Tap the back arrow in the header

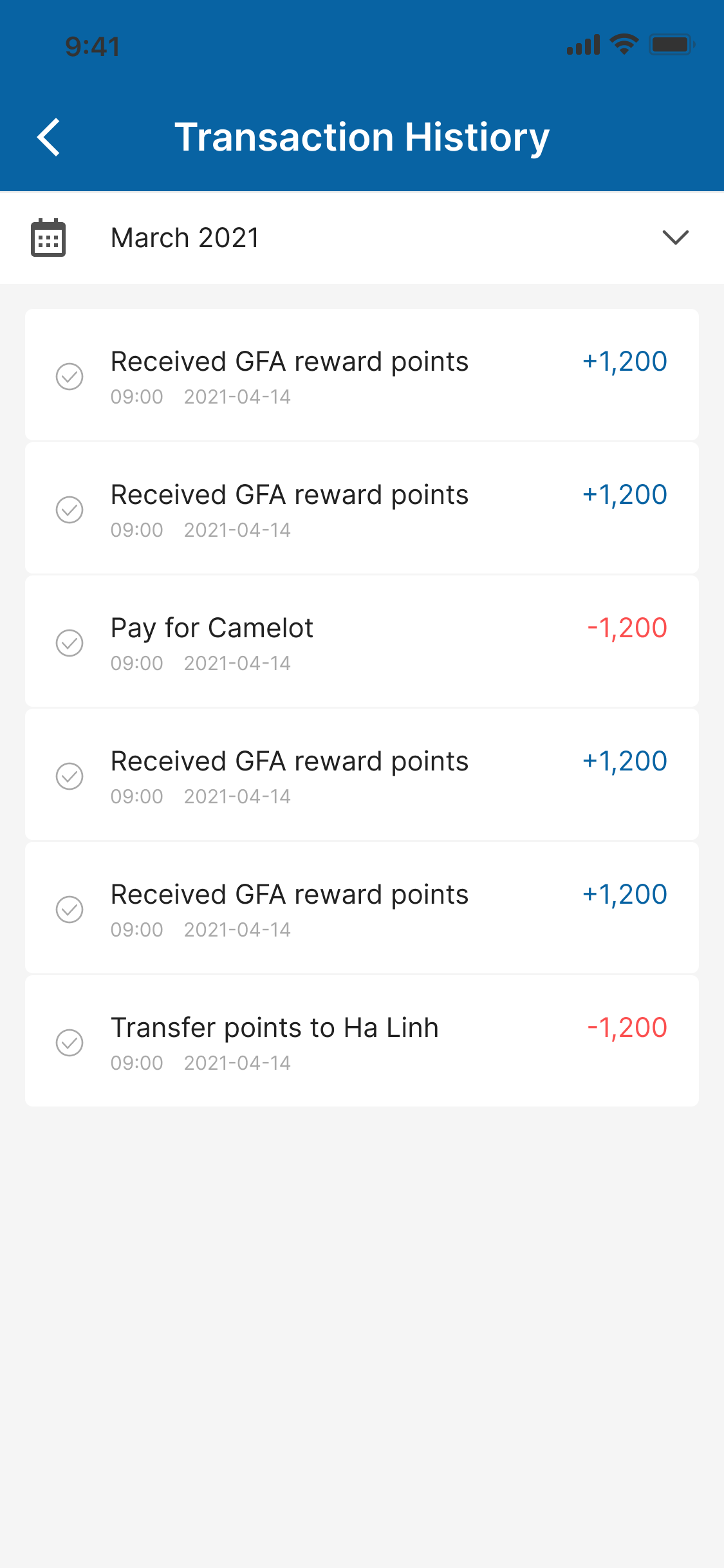[x=49, y=137]
